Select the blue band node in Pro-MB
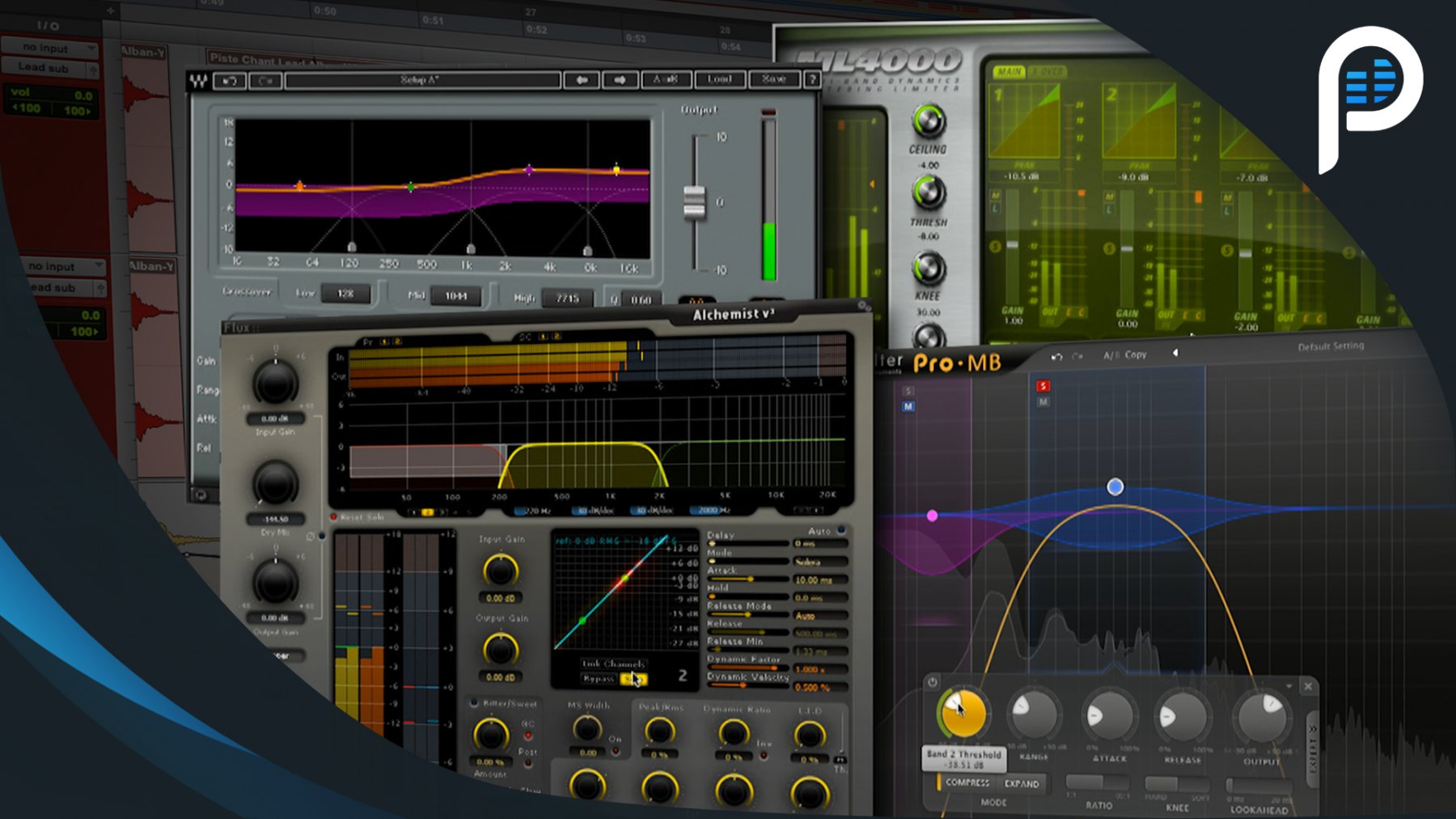Screen dimensions: 1456x819 (1115, 486)
